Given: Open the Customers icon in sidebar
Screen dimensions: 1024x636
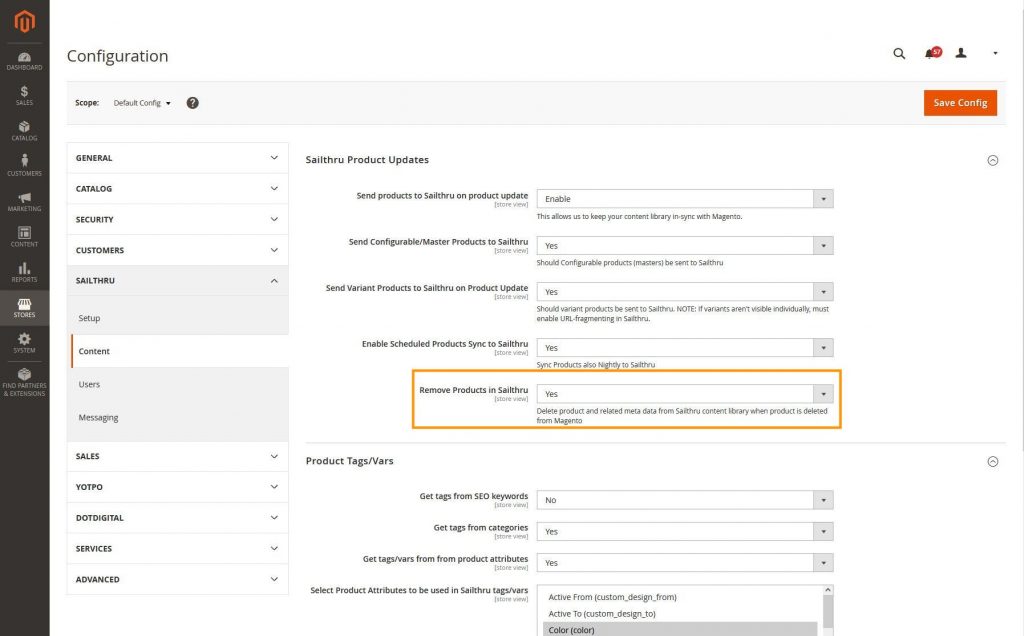Looking at the screenshot, I should 24,165.
